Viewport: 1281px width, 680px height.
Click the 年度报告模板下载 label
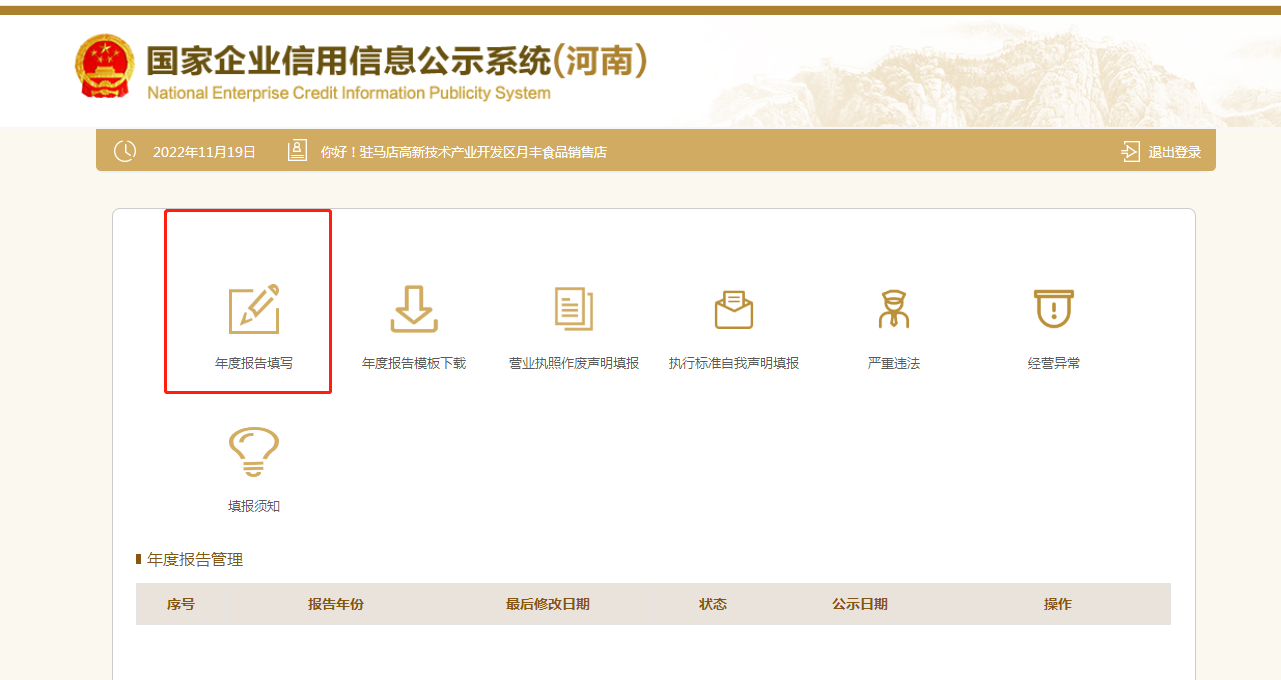[x=414, y=363]
